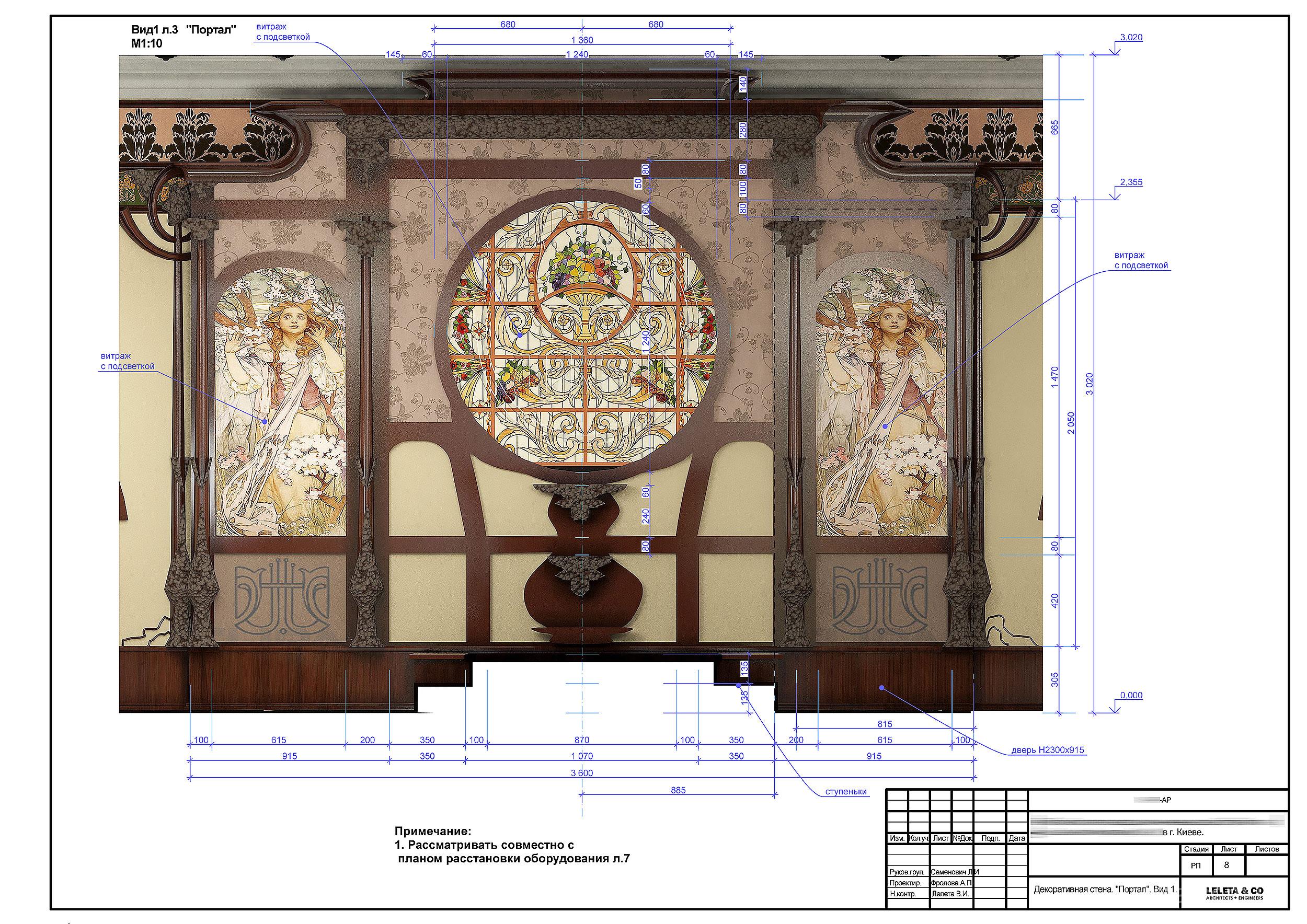Click the 'Проектир.' role cell
Viewport: 1307px width, 924px height.
point(908,883)
